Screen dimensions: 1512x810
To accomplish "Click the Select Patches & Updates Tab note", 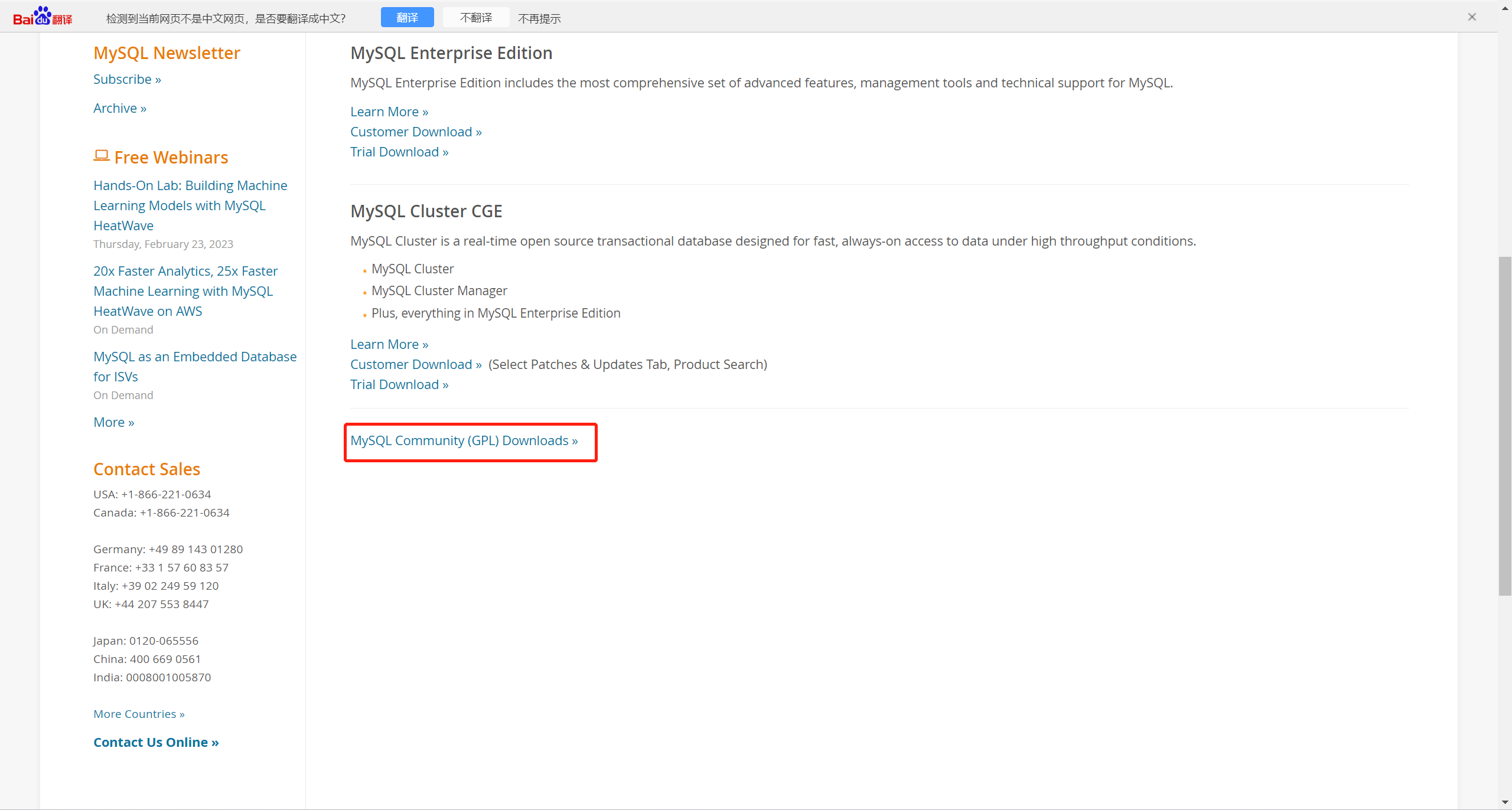I will [628, 364].
